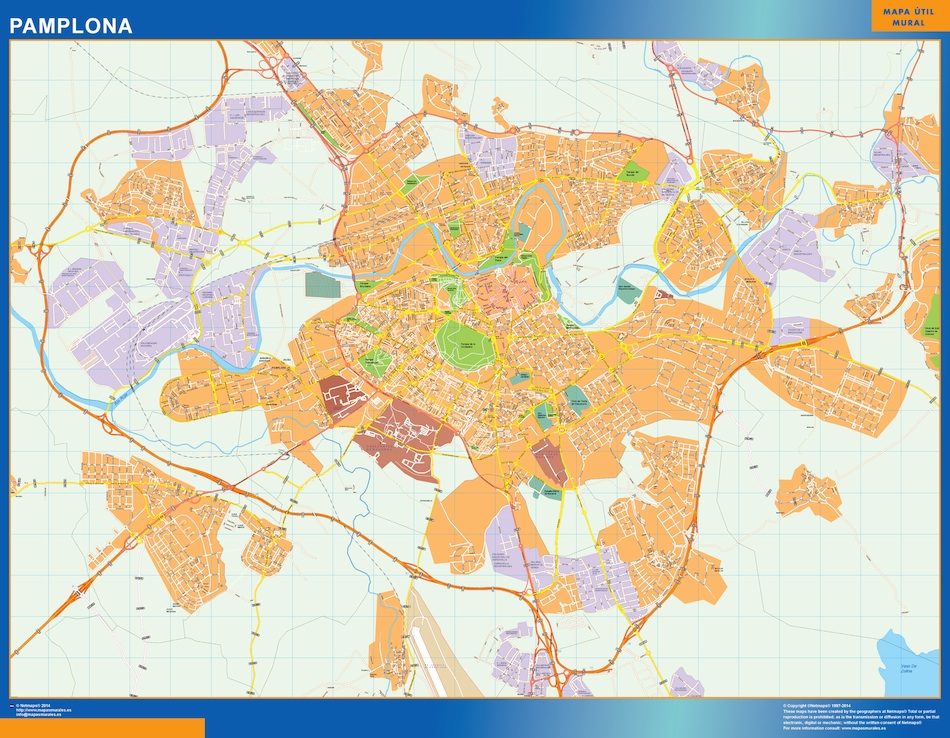Click the large green Parque de la Ciudadela
This screenshot has width=950, height=738.
465,341
